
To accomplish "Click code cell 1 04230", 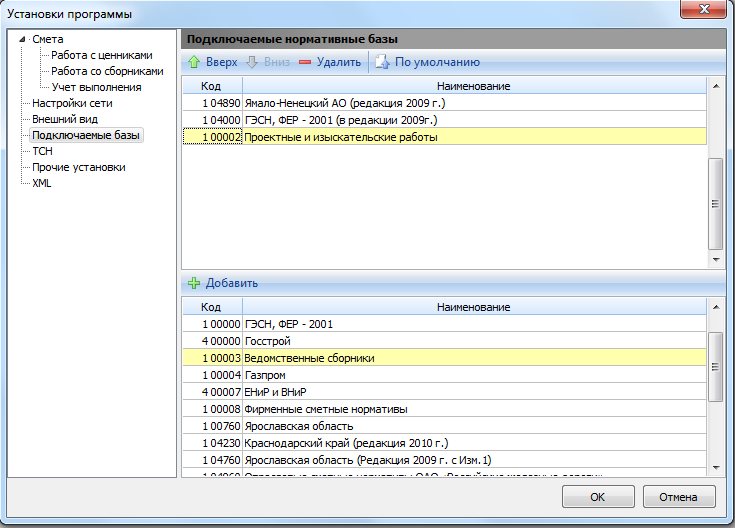I will point(212,443).
